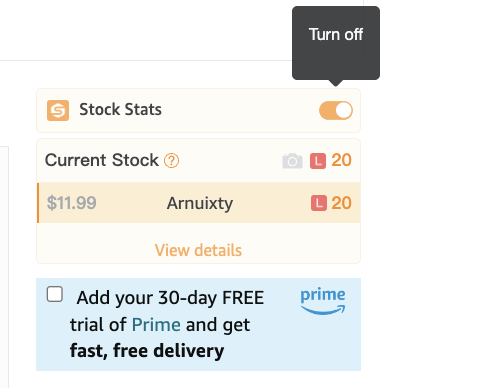Check the 30-day Prime trial checkbox
Screen dimensions: 478x388
coord(55,294)
